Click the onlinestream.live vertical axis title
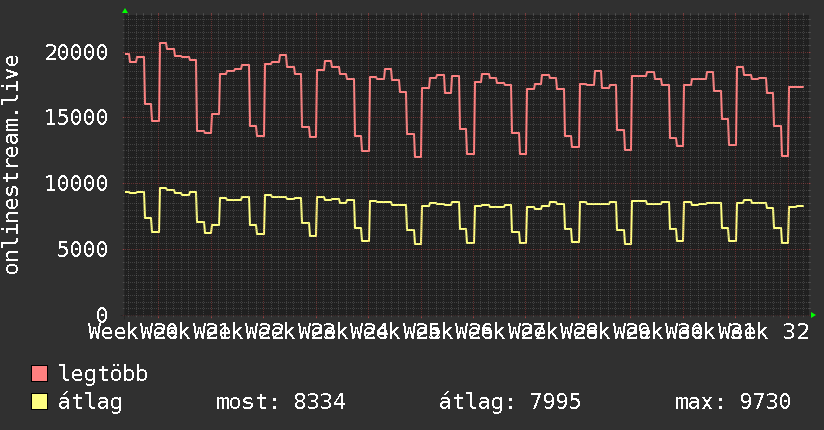This screenshot has height=430, width=824. [11, 165]
